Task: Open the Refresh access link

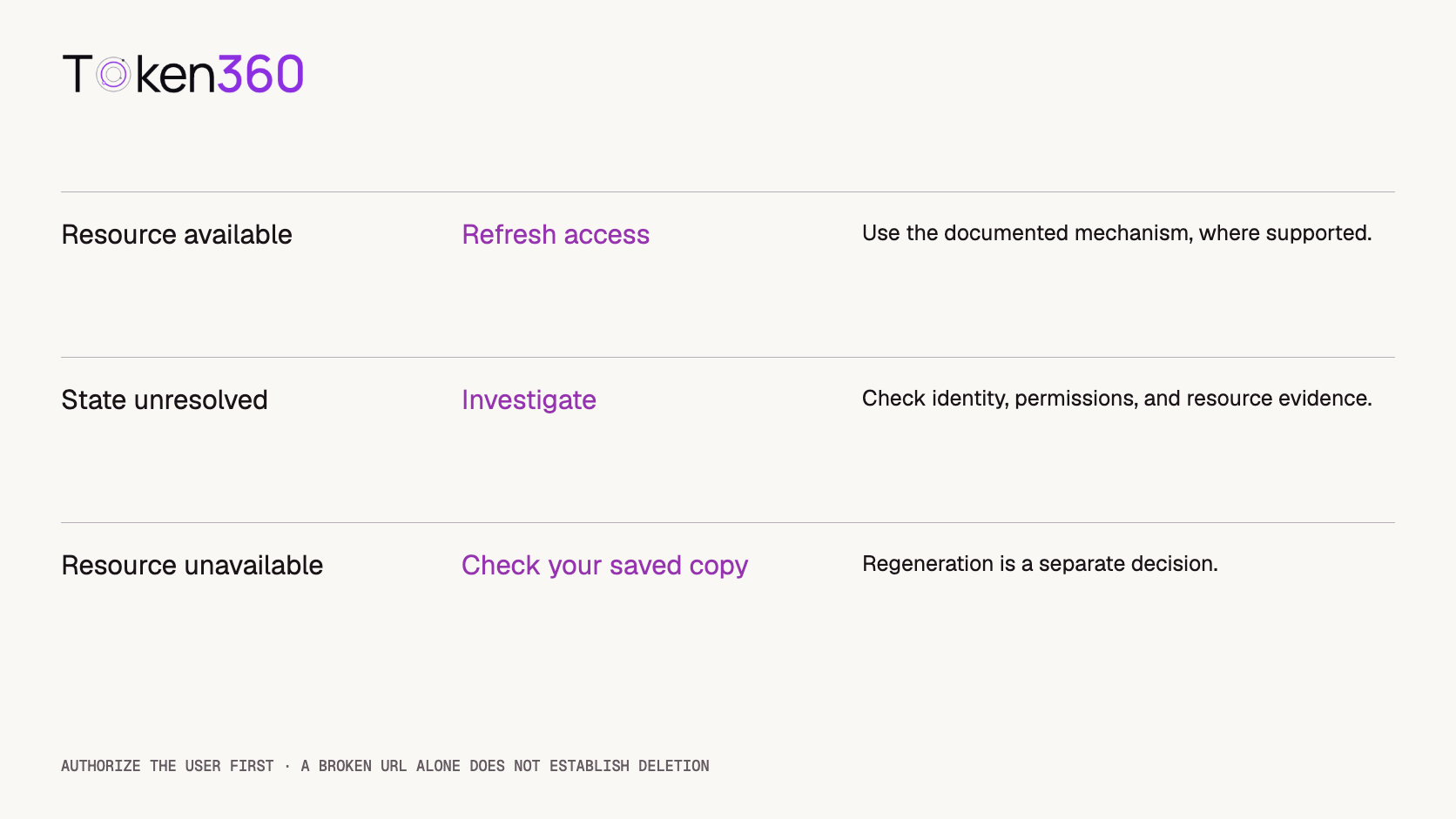Action: pyautogui.click(x=556, y=234)
